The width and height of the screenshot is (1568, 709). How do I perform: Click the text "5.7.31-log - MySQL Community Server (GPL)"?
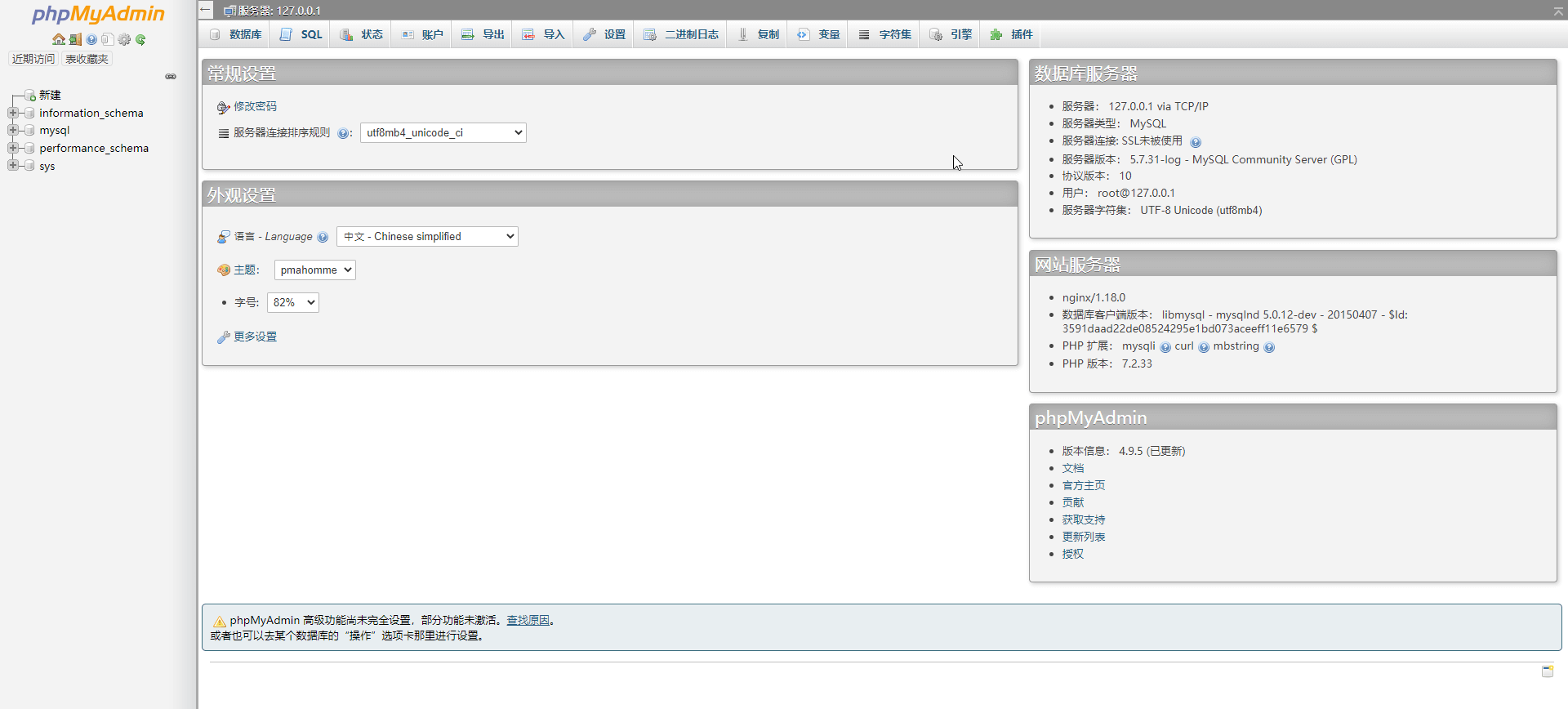[x=1243, y=159]
